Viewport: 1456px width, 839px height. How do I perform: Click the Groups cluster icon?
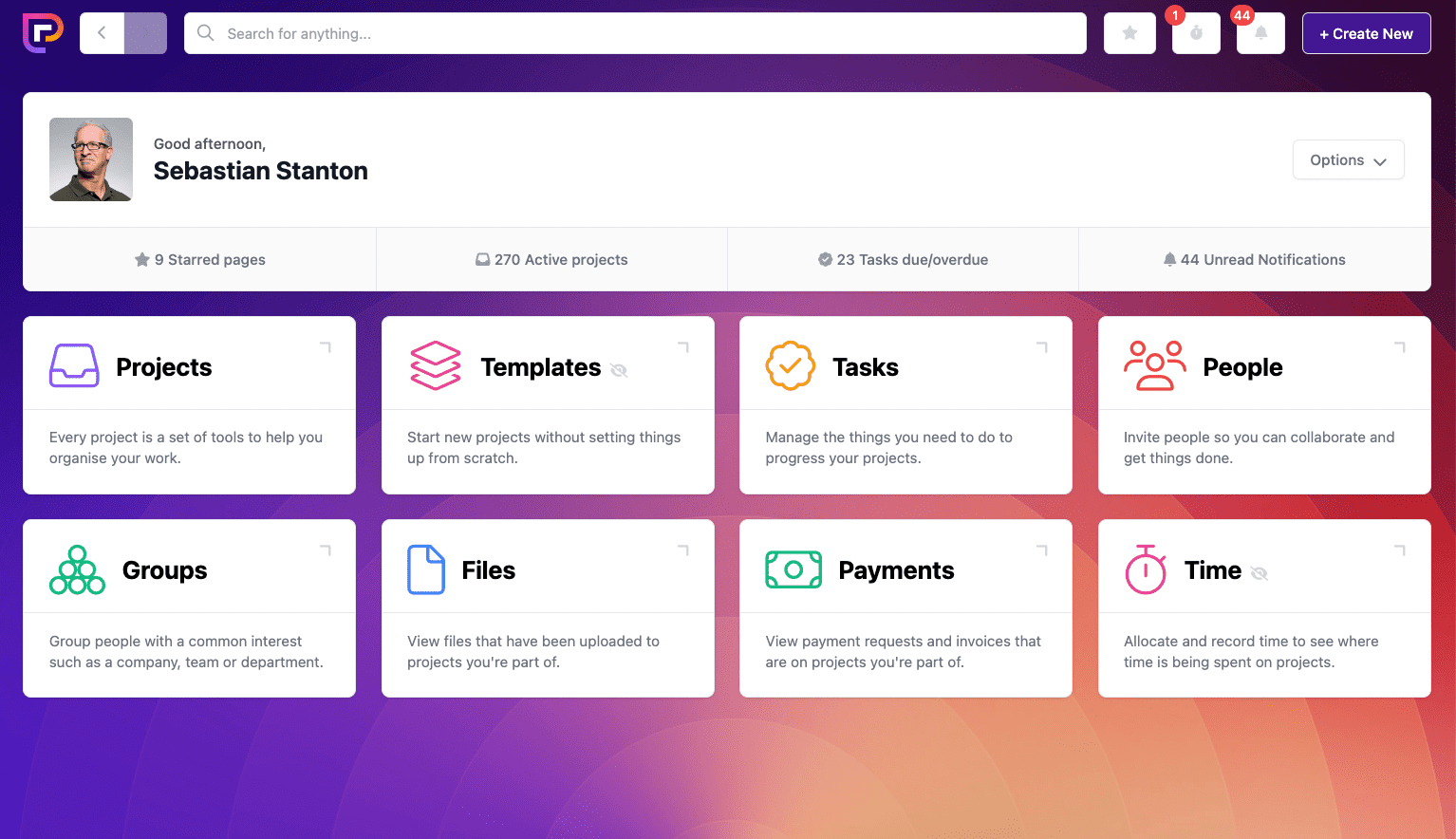77,569
